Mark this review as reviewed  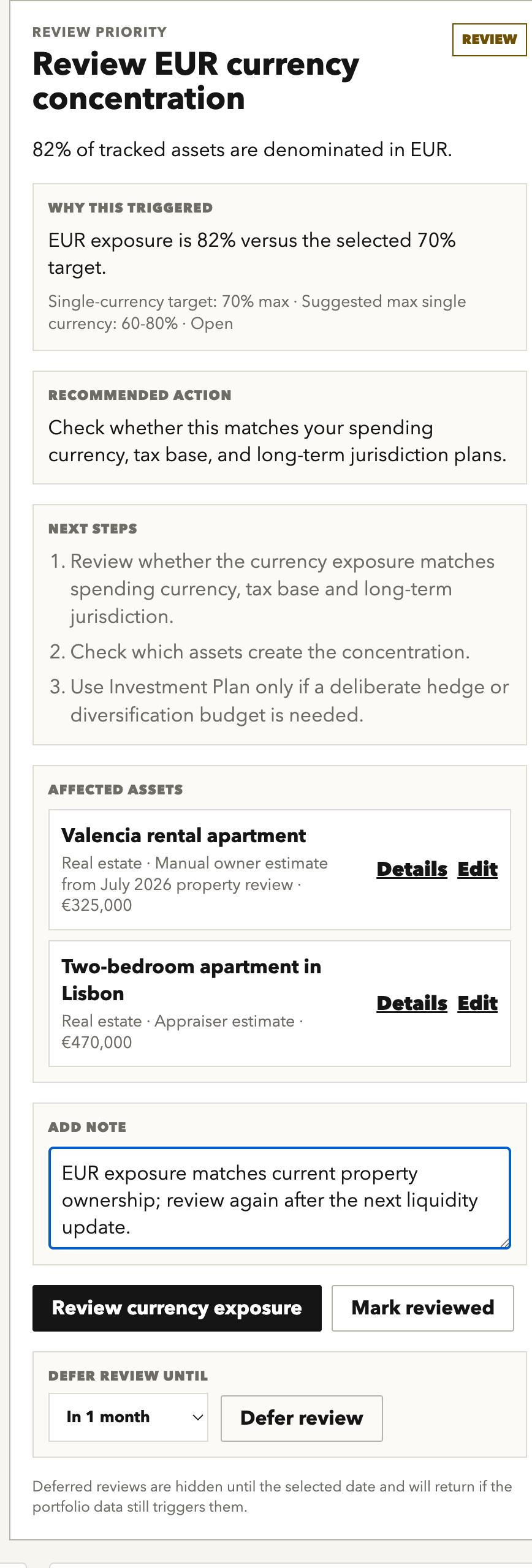click(x=423, y=1308)
